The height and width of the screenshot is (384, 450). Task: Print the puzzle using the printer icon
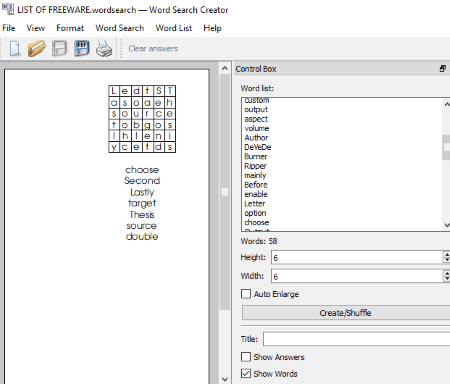click(104, 49)
